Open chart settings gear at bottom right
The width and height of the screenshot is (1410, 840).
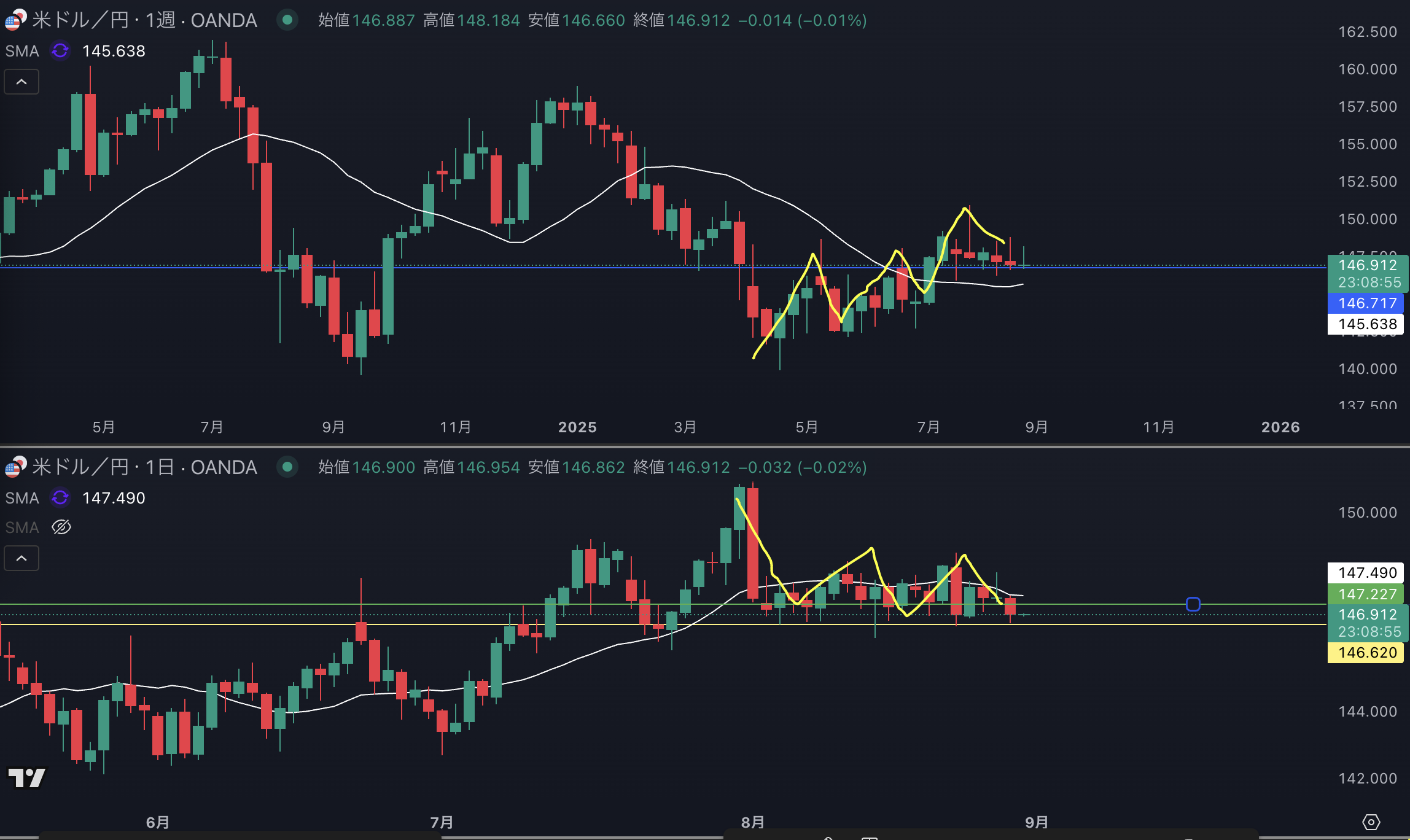(x=1371, y=822)
